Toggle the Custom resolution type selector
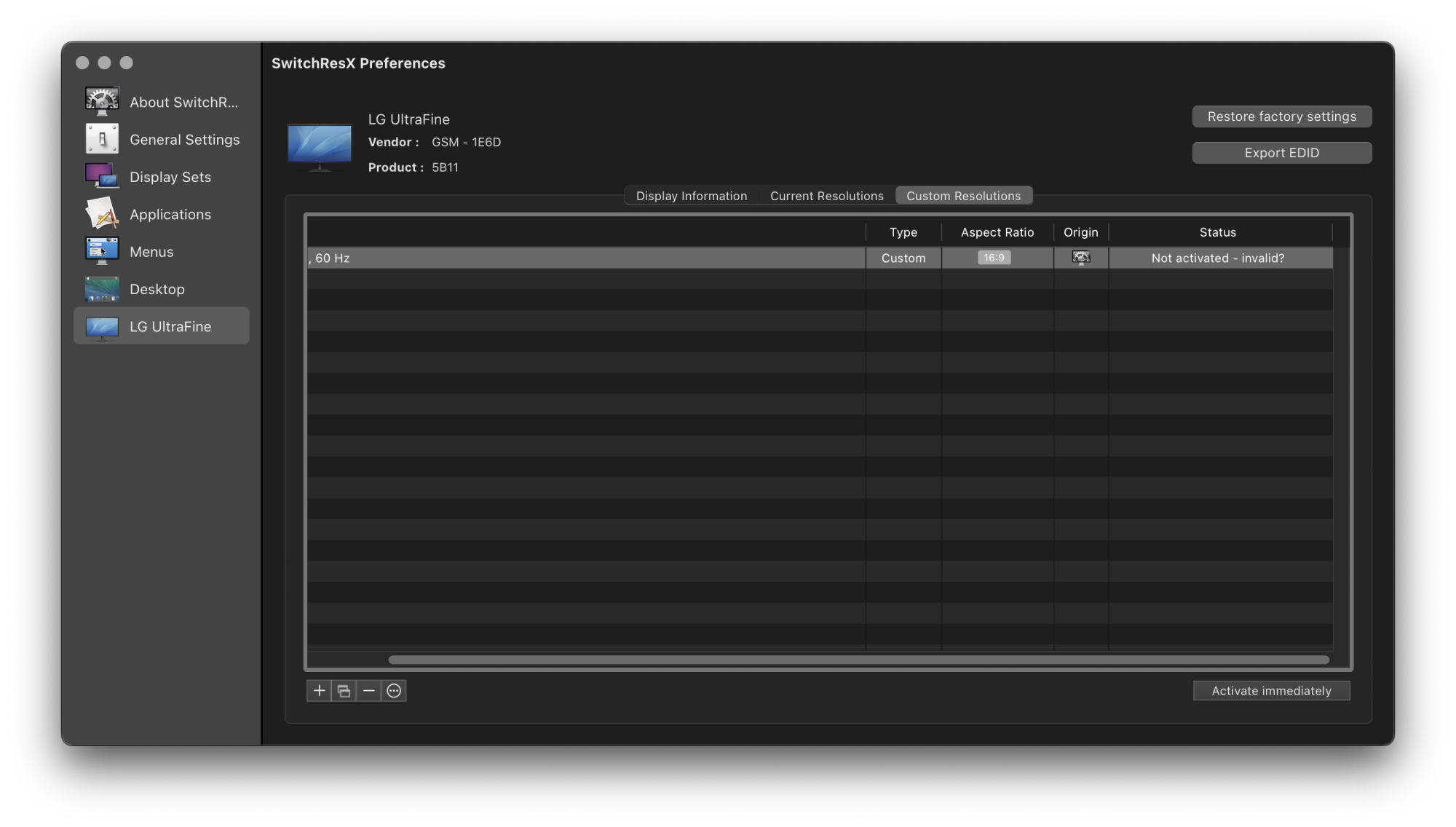Screen dimensions: 1456x827 point(903,258)
